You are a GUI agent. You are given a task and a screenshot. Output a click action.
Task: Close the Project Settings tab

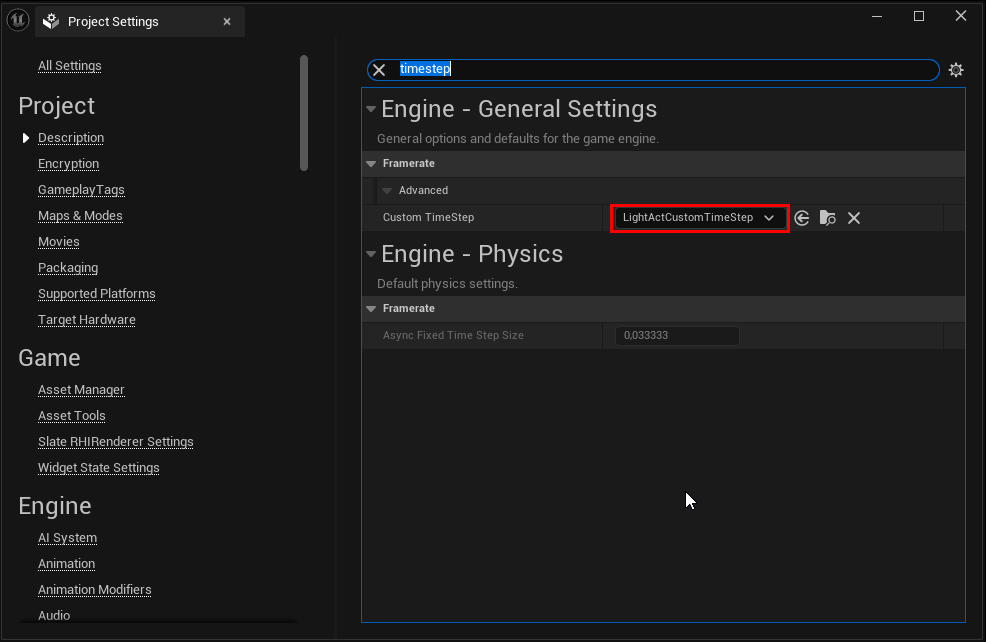coord(227,22)
